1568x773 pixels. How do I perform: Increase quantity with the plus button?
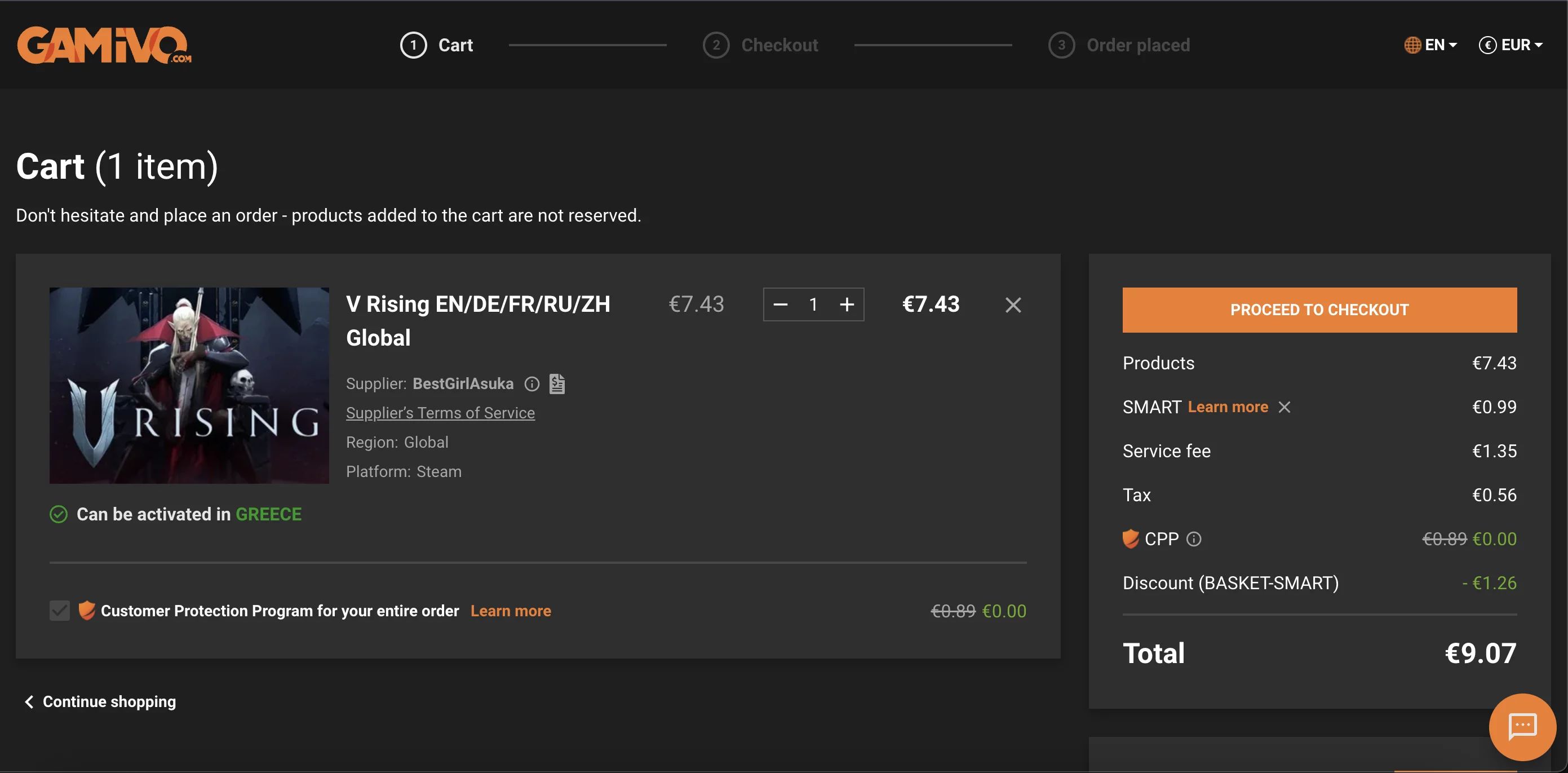847,304
